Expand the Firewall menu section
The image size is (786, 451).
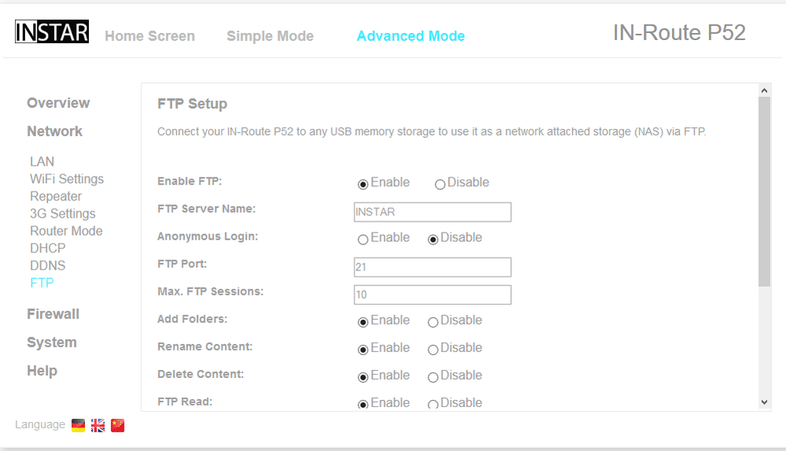53,314
